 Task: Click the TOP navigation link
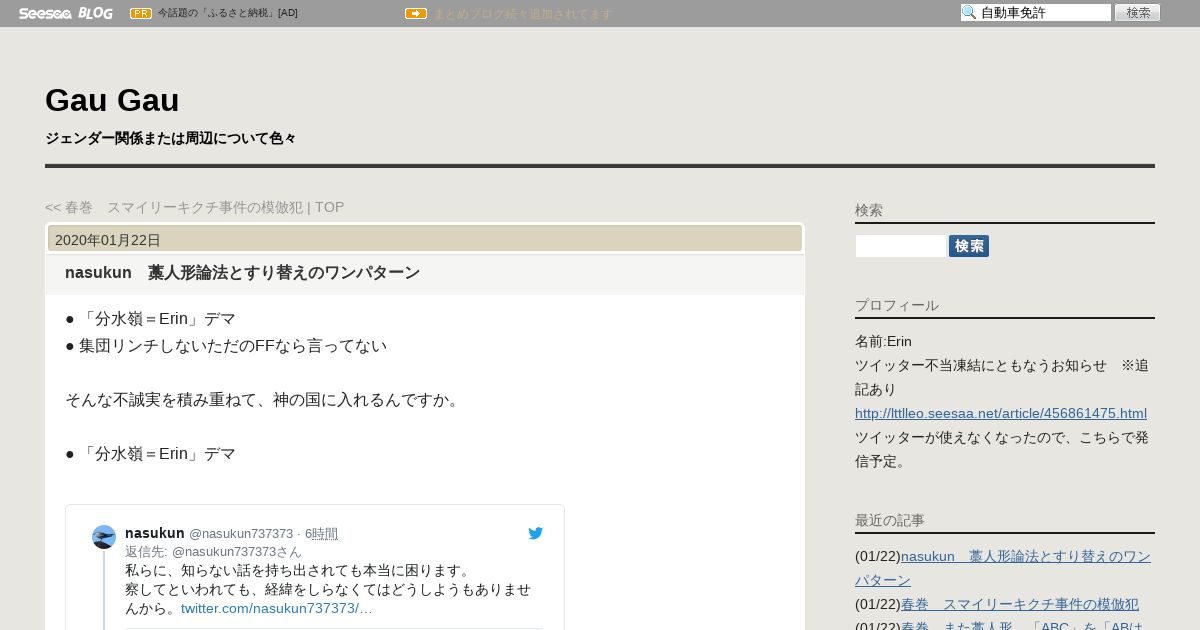[x=329, y=207]
